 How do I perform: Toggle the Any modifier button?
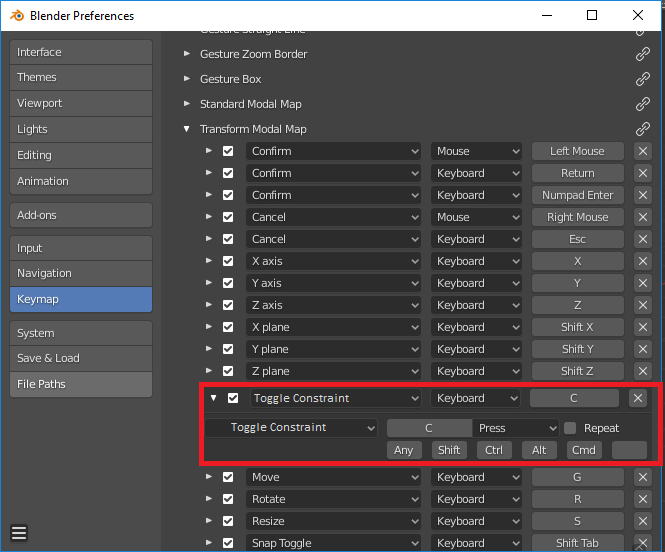coord(404,450)
